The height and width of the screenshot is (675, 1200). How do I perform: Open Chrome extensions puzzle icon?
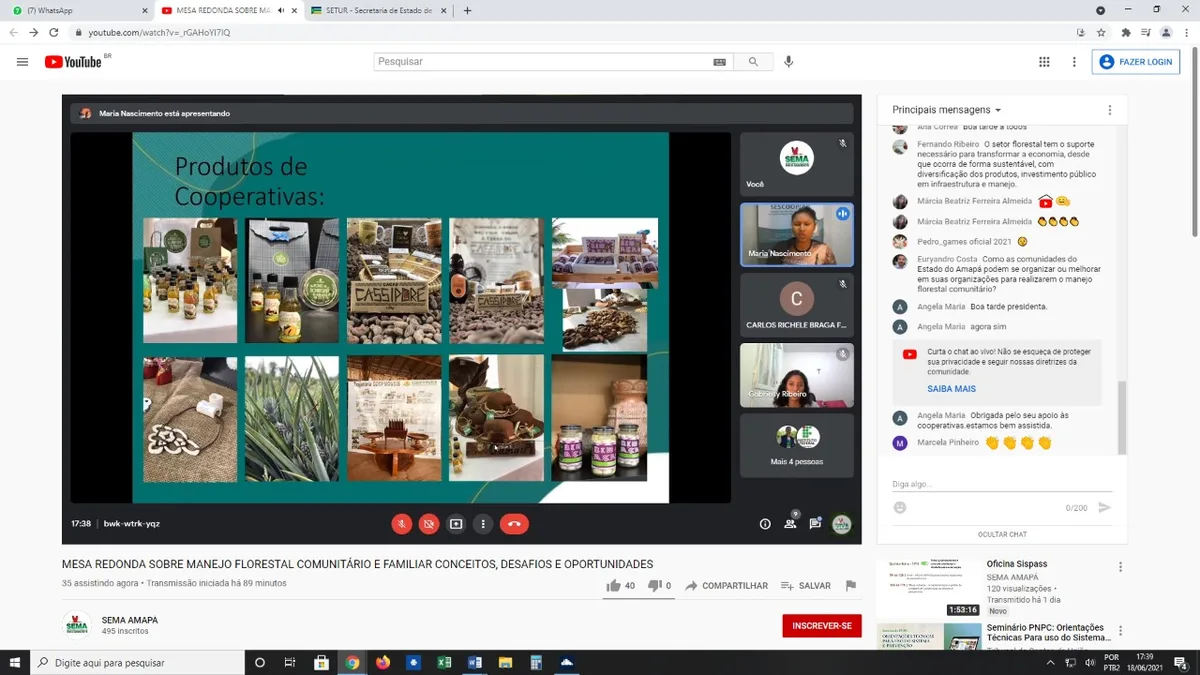1126,33
